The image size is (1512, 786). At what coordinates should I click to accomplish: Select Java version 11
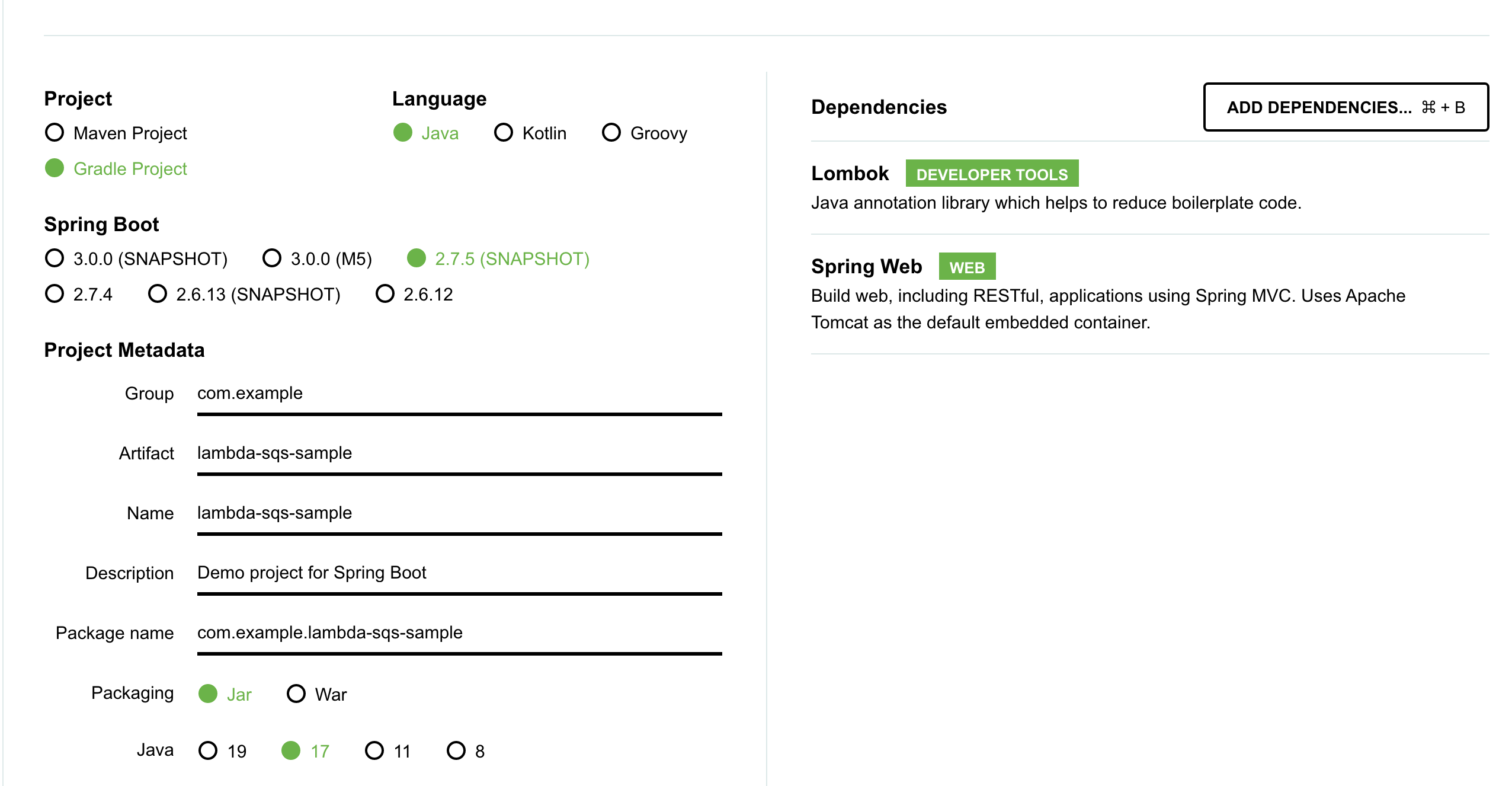[x=374, y=751]
